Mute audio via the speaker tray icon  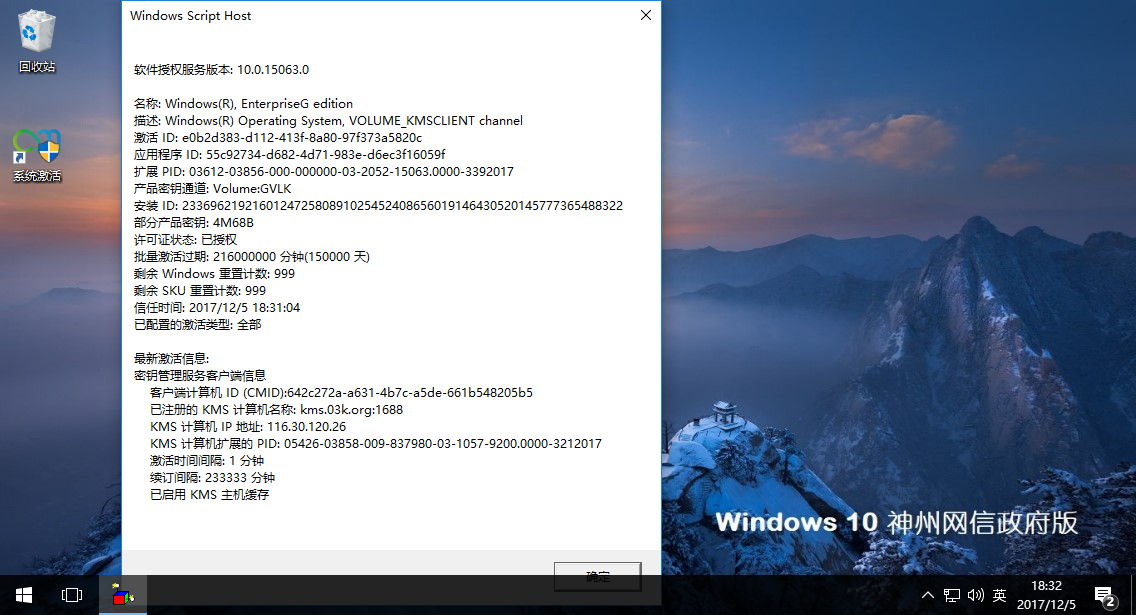point(975,594)
